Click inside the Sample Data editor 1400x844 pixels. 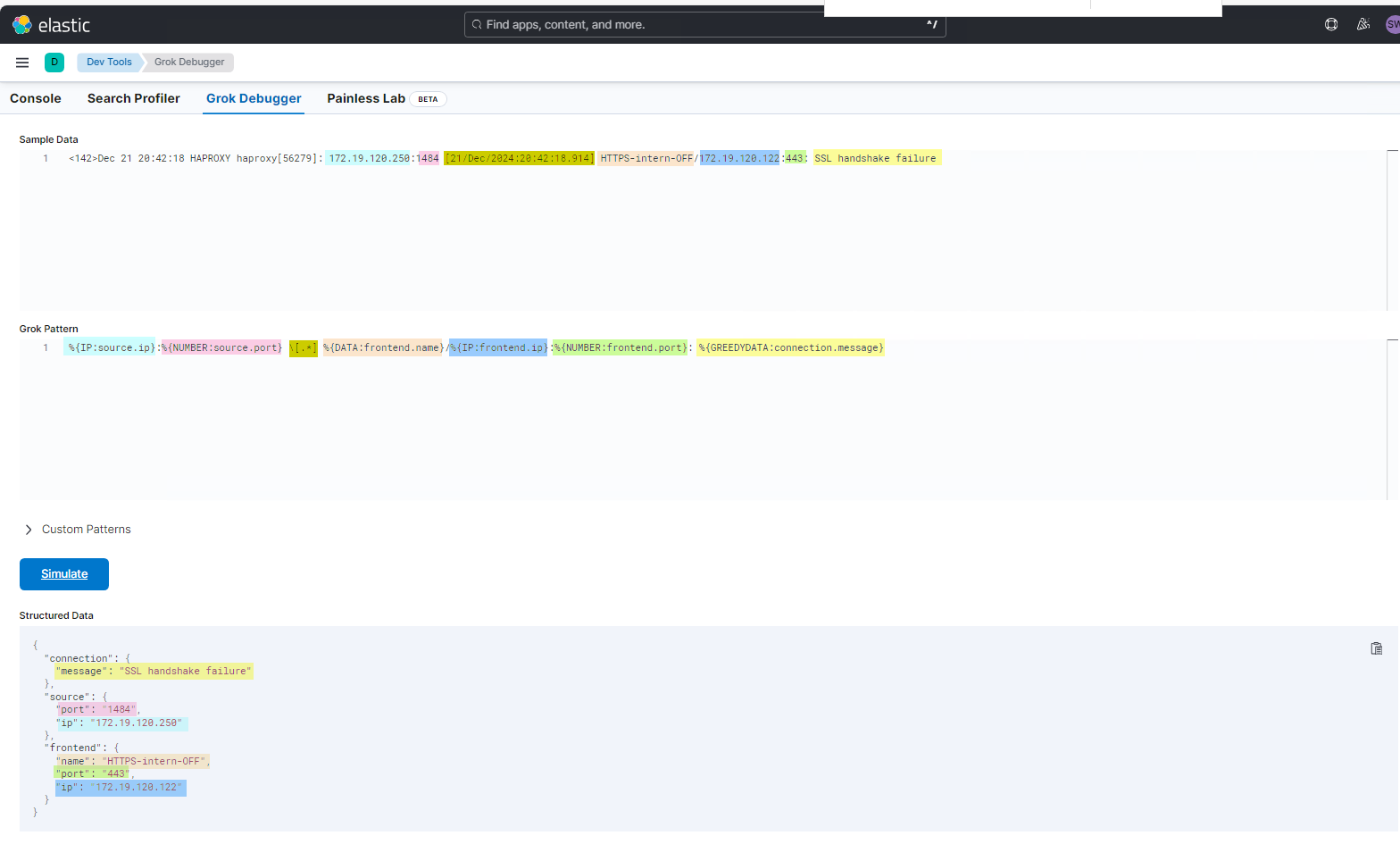pyautogui.click(x=703, y=231)
